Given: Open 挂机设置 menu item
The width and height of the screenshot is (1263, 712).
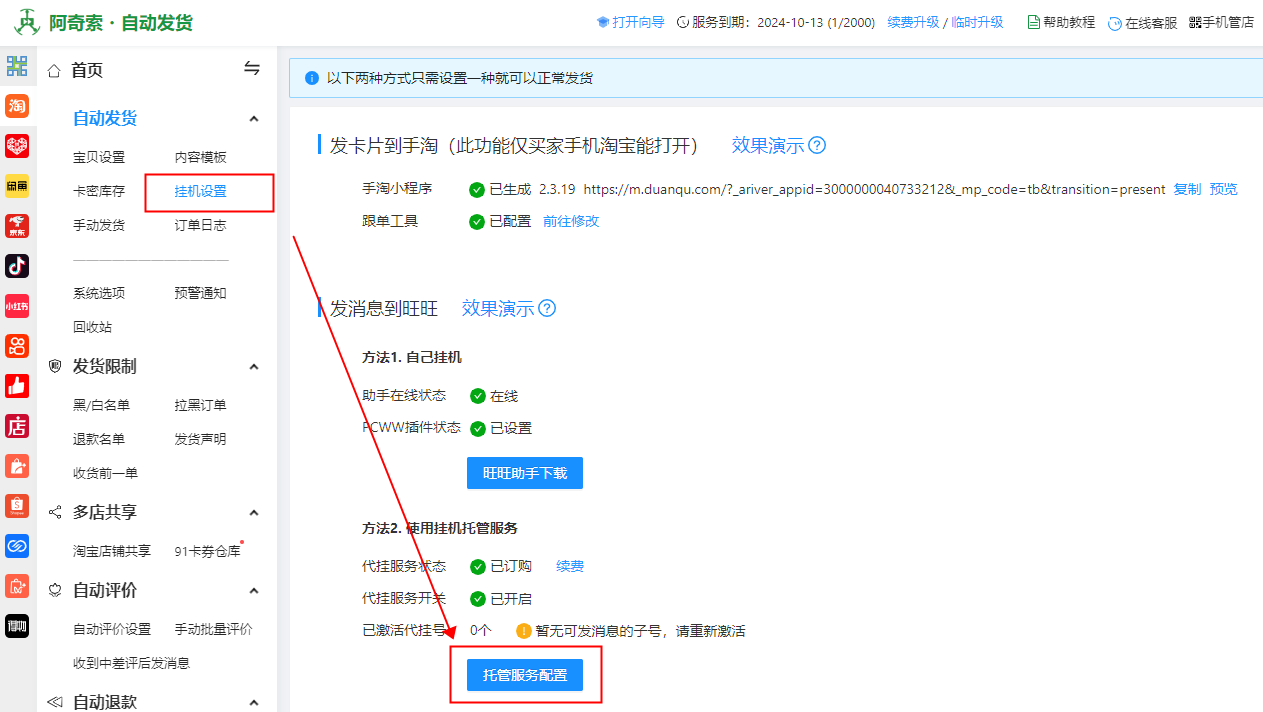Looking at the screenshot, I should pos(200,191).
